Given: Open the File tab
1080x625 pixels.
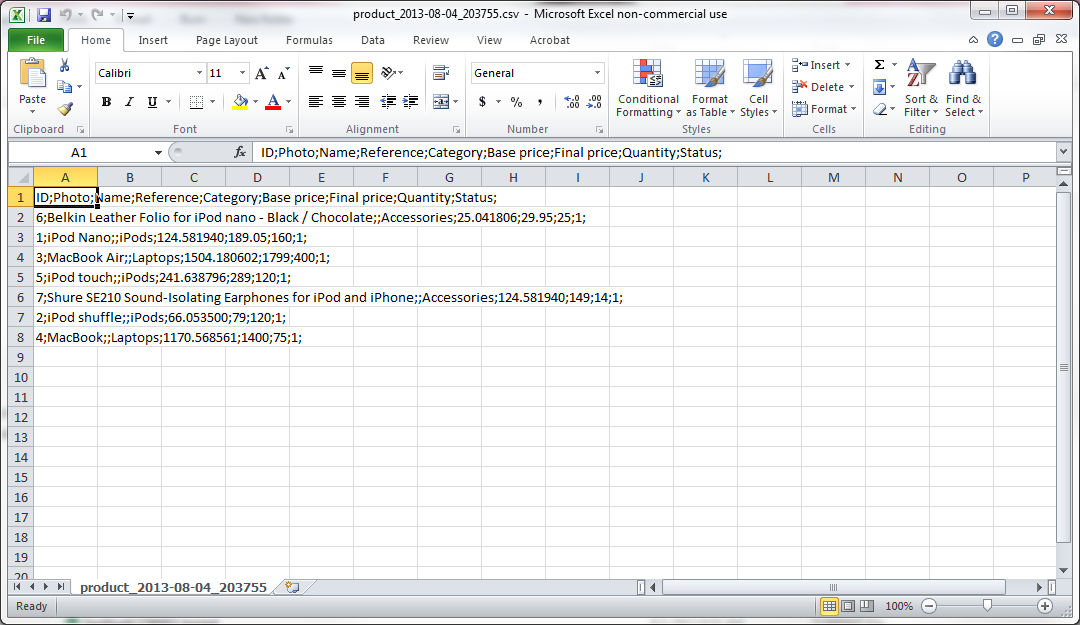Looking at the screenshot, I should point(36,40).
